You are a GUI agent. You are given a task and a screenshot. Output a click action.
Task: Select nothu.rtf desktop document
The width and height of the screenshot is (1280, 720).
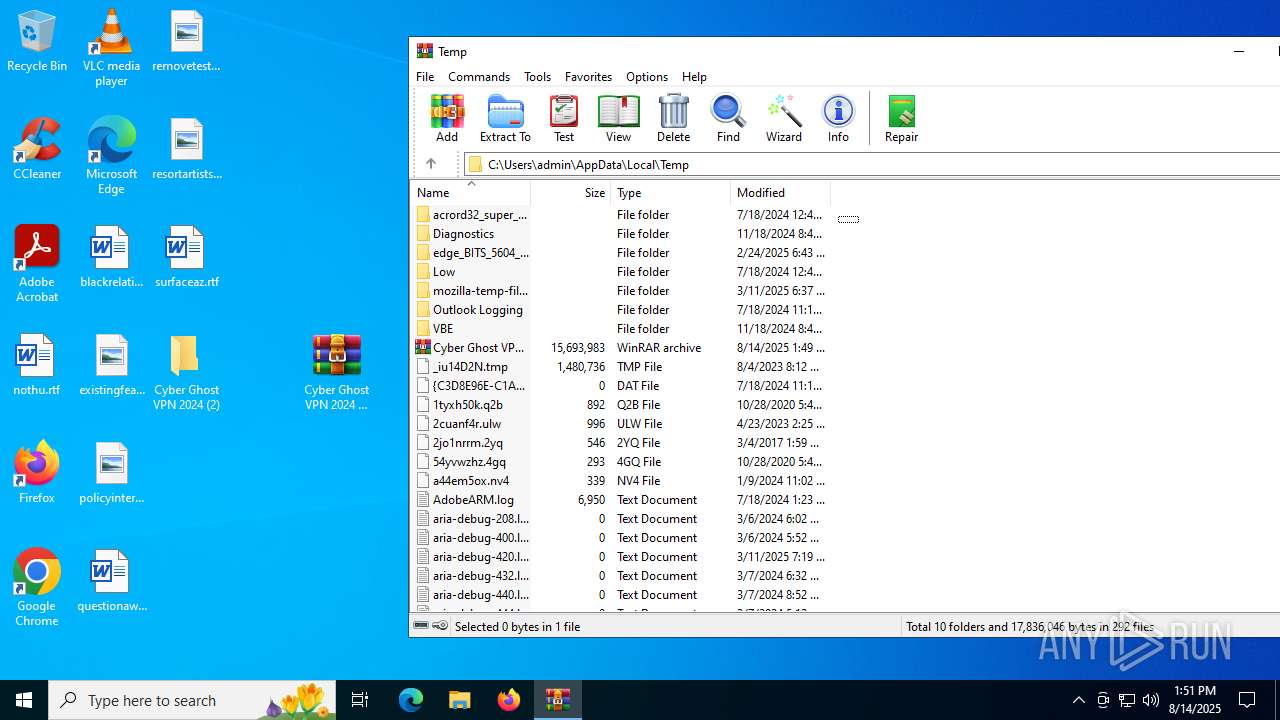pyautogui.click(x=37, y=365)
